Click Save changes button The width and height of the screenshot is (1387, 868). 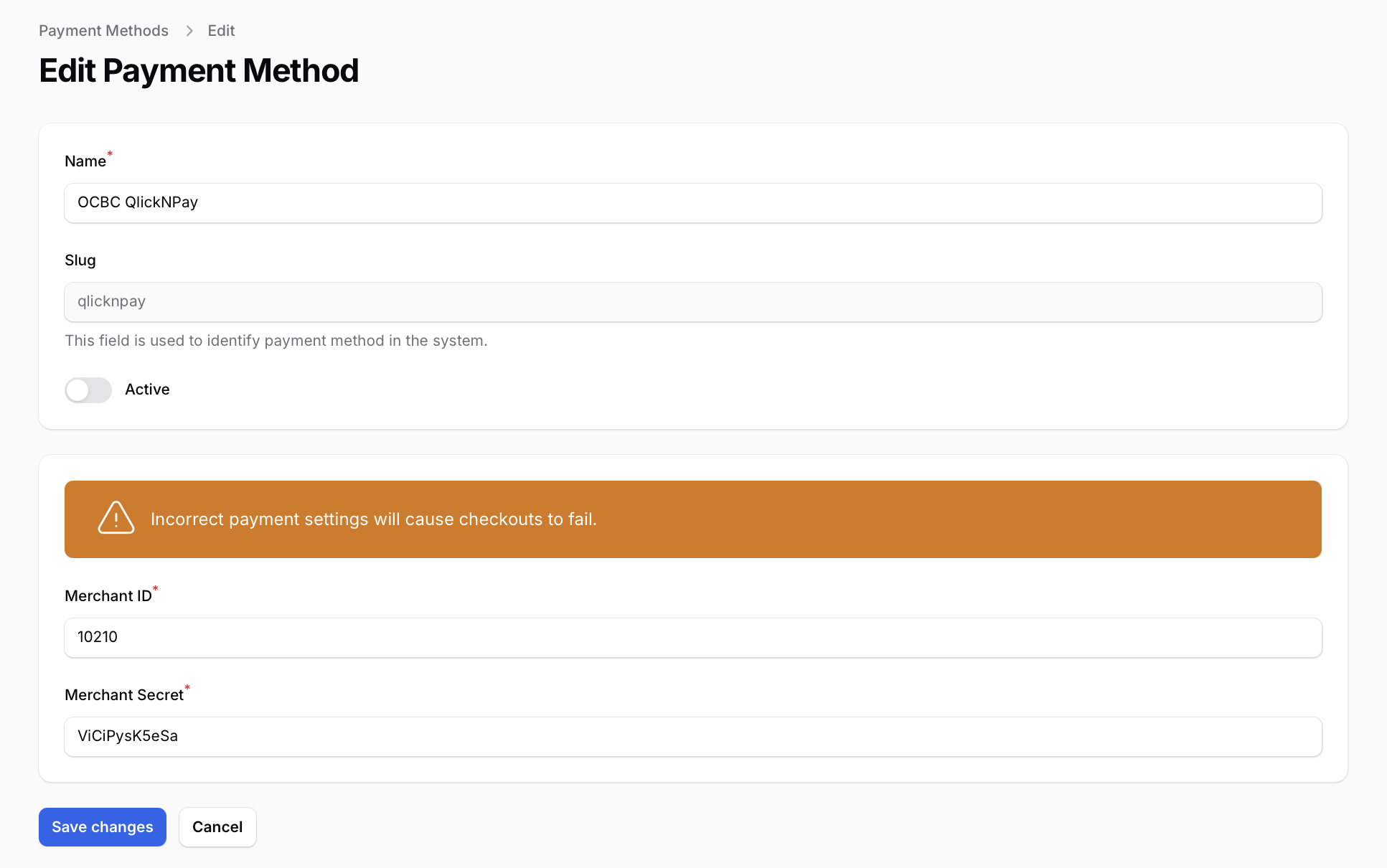click(103, 827)
